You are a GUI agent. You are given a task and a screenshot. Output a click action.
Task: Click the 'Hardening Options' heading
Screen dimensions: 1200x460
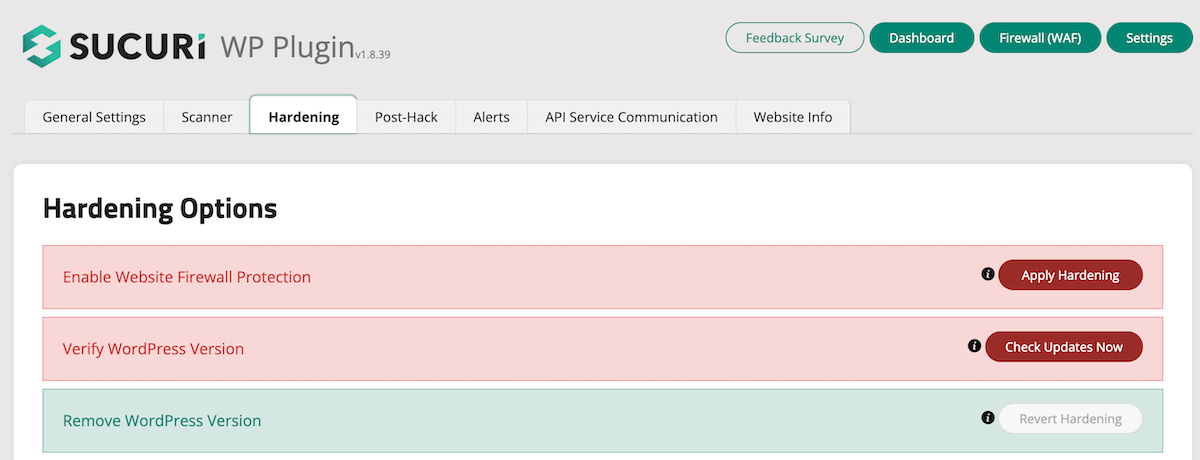(x=160, y=209)
